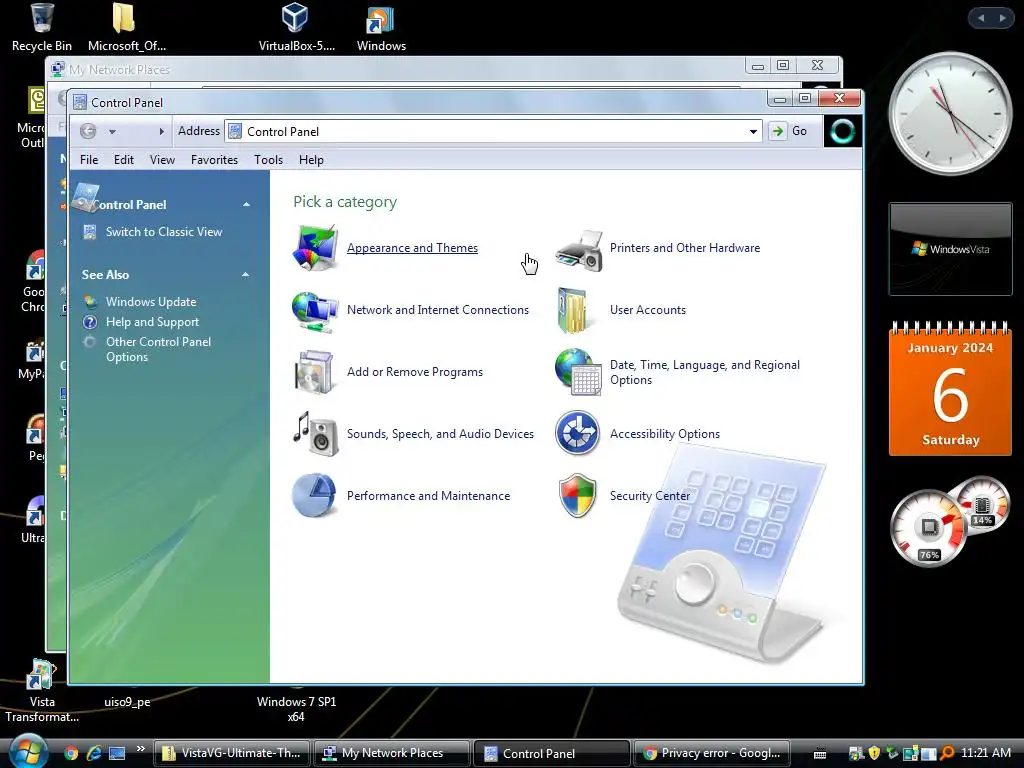Open the User Accounts icon

(x=572, y=311)
